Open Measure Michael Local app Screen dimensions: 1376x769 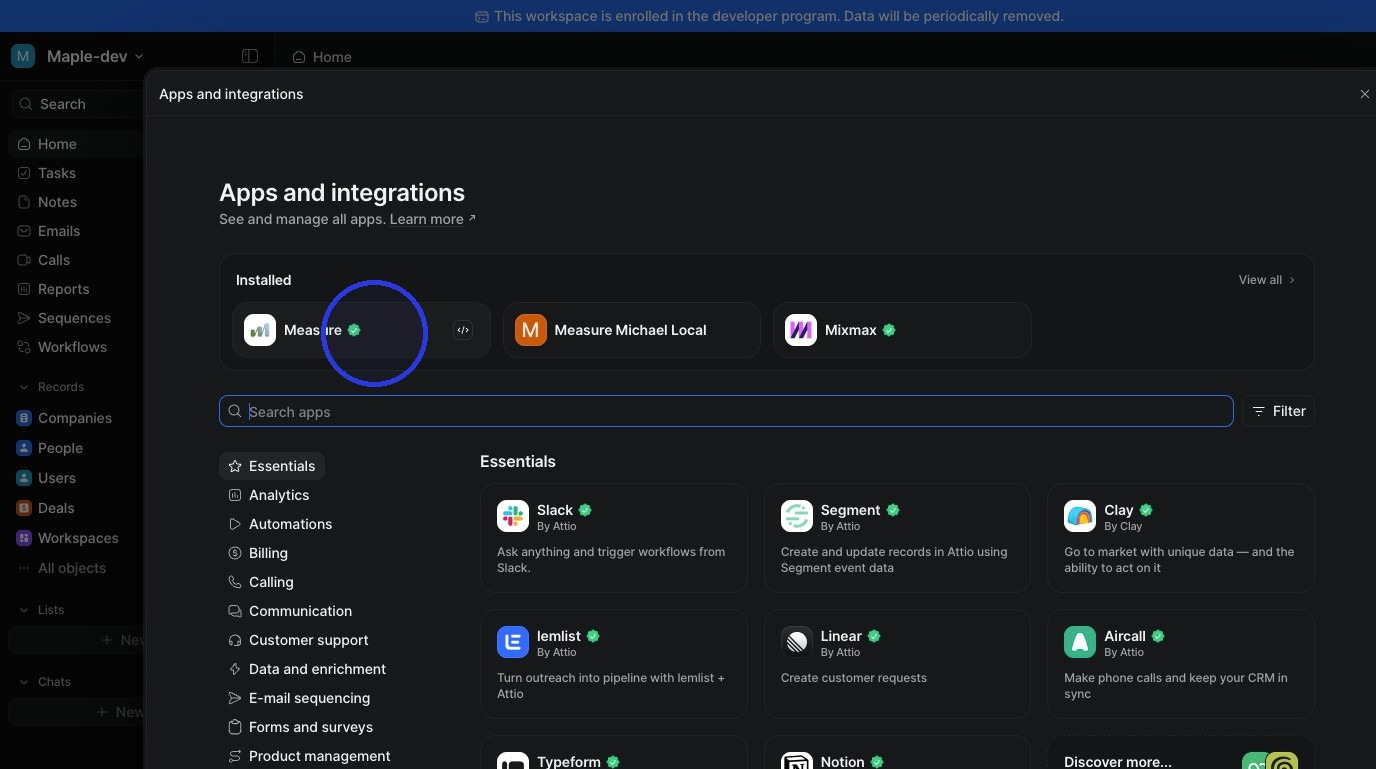coord(631,330)
